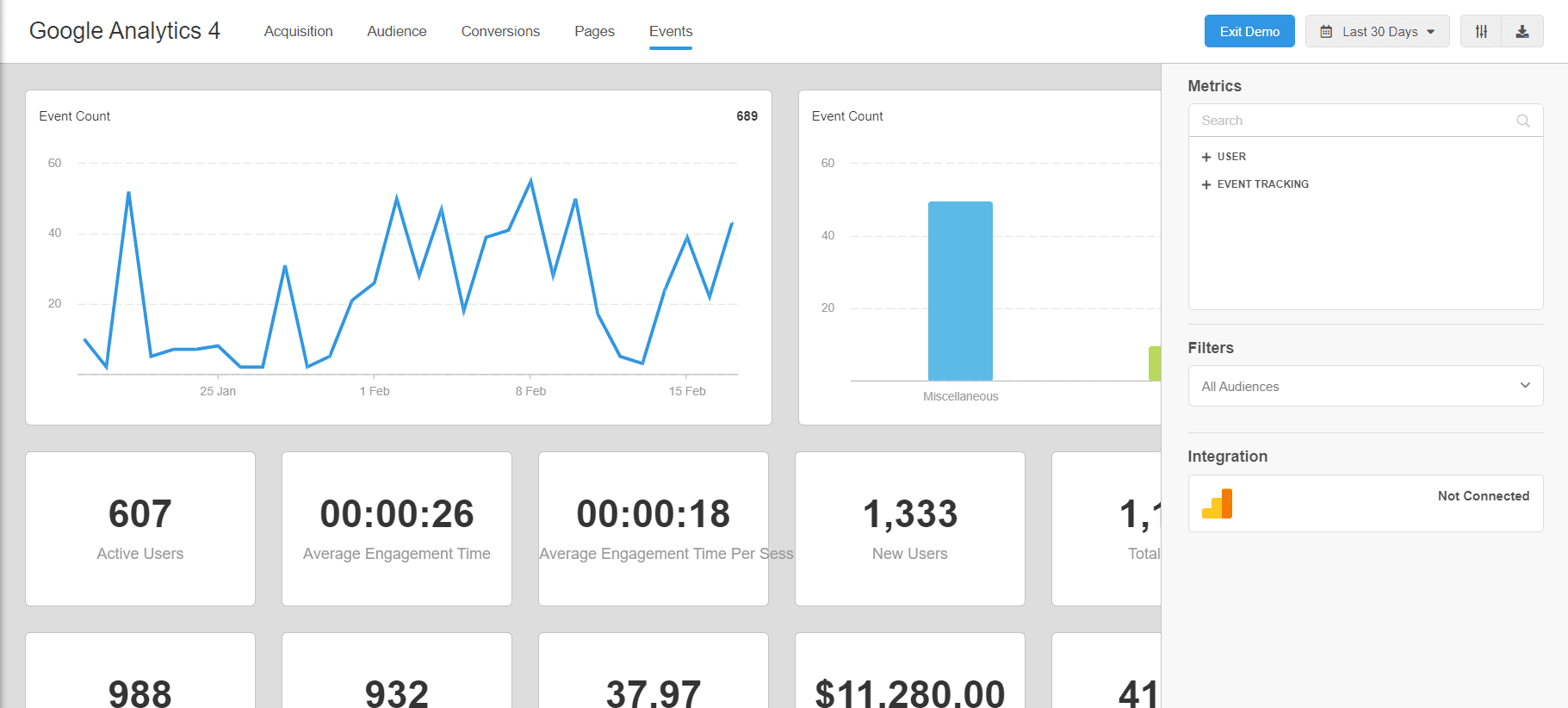1568x708 pixels.
Task: Select the 988 metric card
Action: click(x=140, y=672)
